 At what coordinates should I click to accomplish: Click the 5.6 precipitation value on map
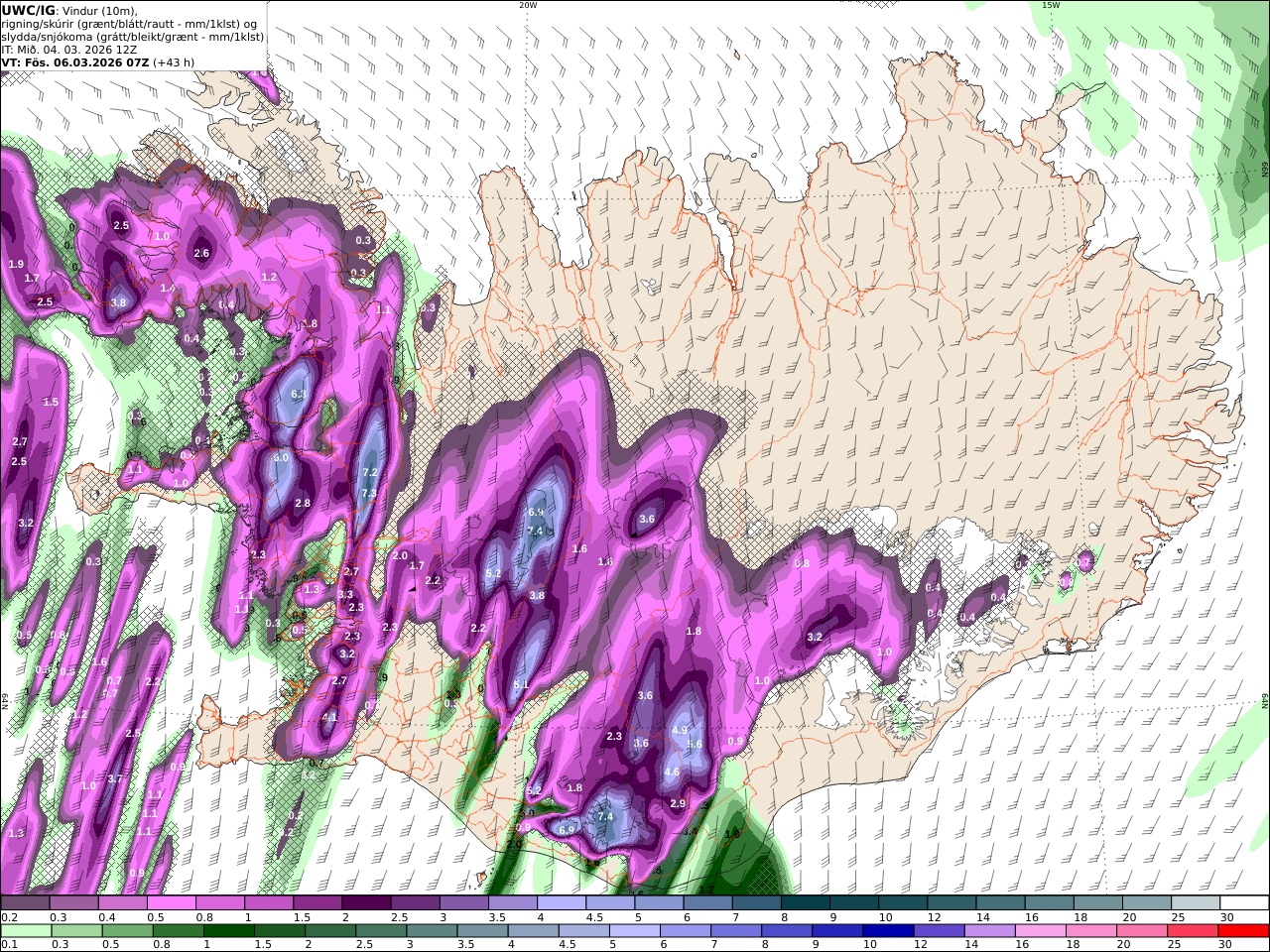click(695, 745)
